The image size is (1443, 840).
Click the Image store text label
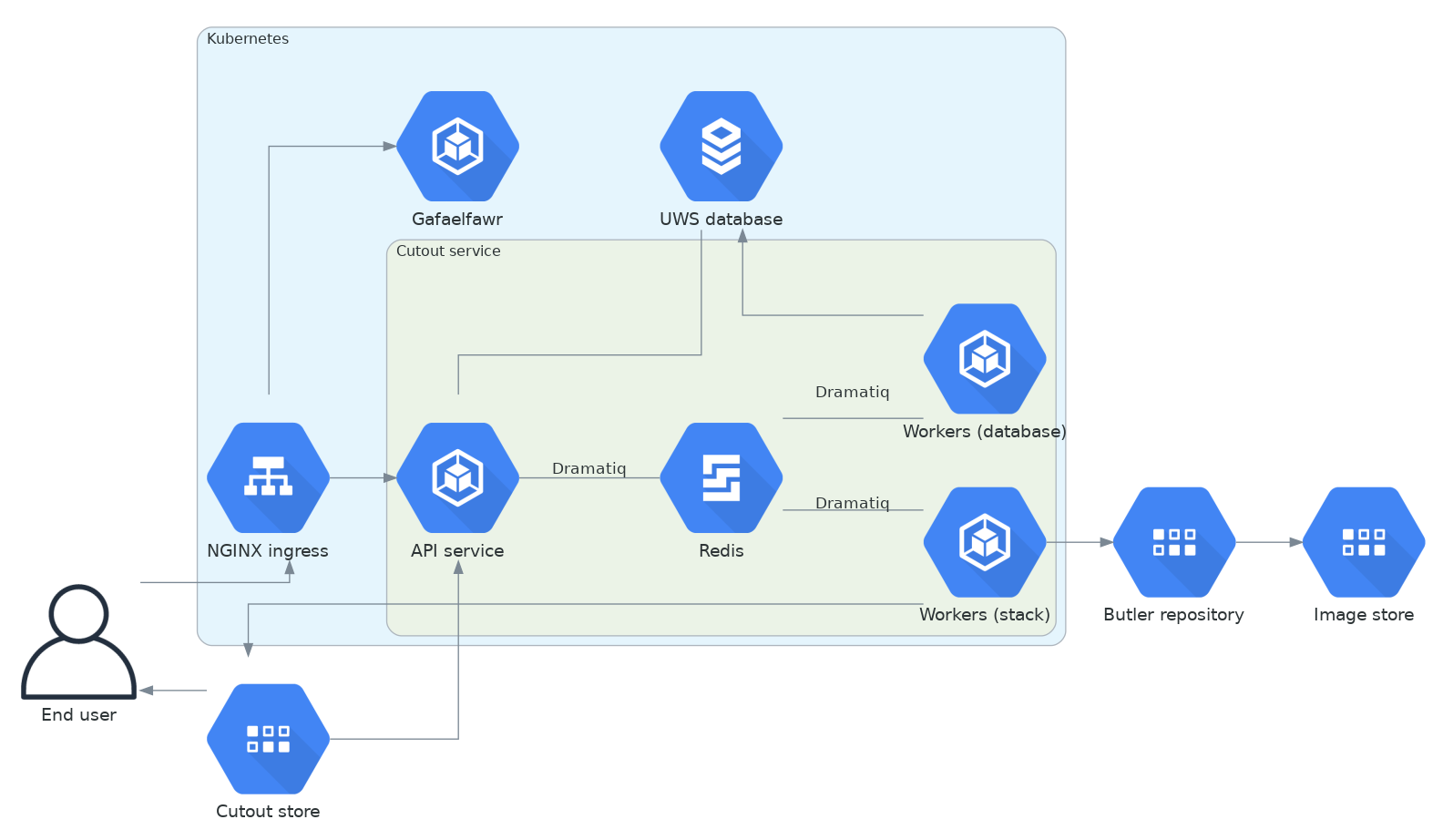(1364, 615)
